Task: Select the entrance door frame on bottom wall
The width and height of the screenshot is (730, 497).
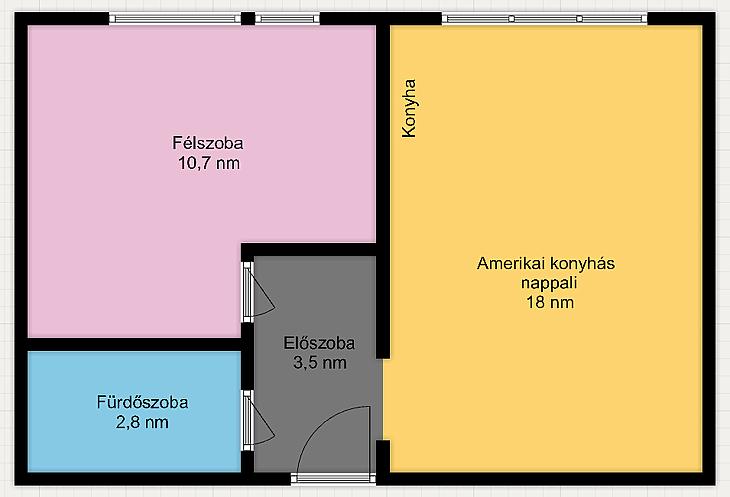Action: tap(333, 479)
